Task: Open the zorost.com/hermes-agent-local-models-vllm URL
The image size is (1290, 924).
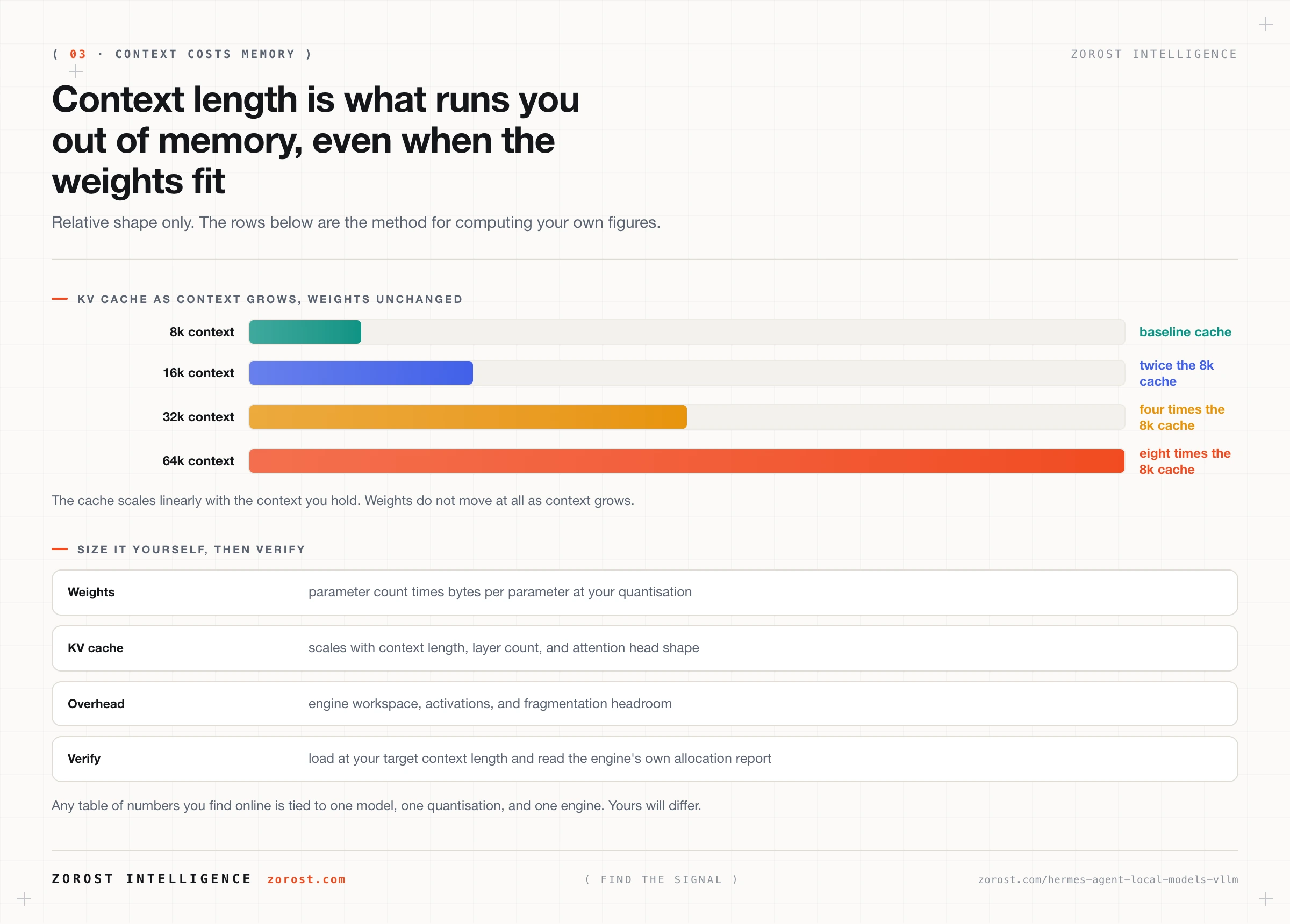Action: point(1107,879)
